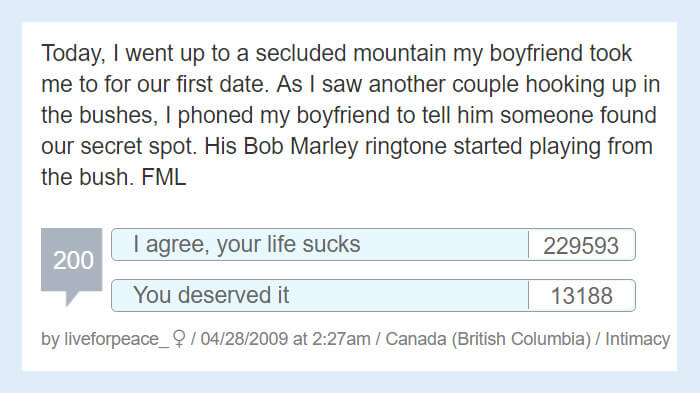This screenshot has height=393, width=700.
Task: Open the 200 comments speech bubble
Action: 71,260
